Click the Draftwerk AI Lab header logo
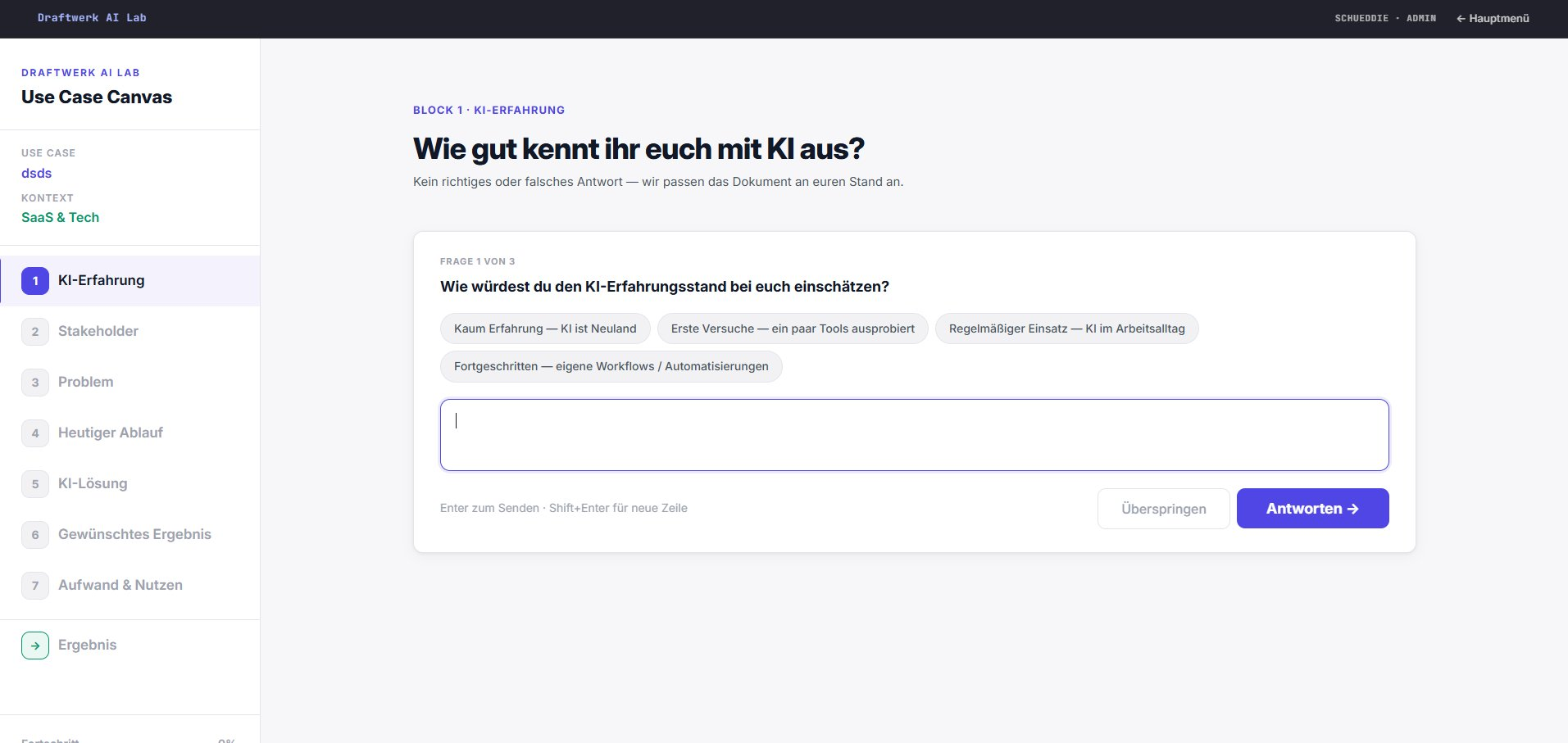1568x743 pixels. [92, 18]
